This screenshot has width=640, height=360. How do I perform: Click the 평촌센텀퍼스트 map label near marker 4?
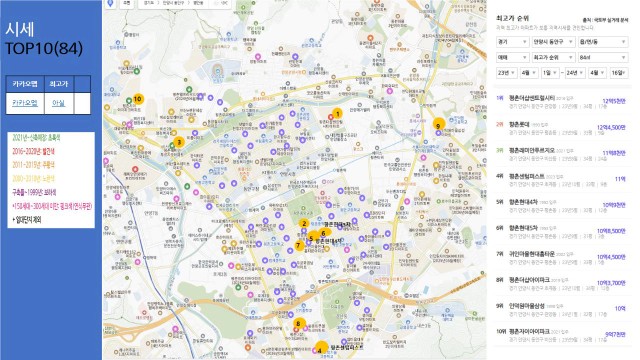coord(347,347)
